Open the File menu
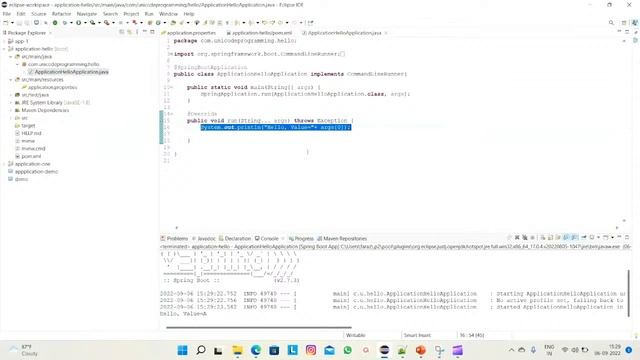 (7, 14)
